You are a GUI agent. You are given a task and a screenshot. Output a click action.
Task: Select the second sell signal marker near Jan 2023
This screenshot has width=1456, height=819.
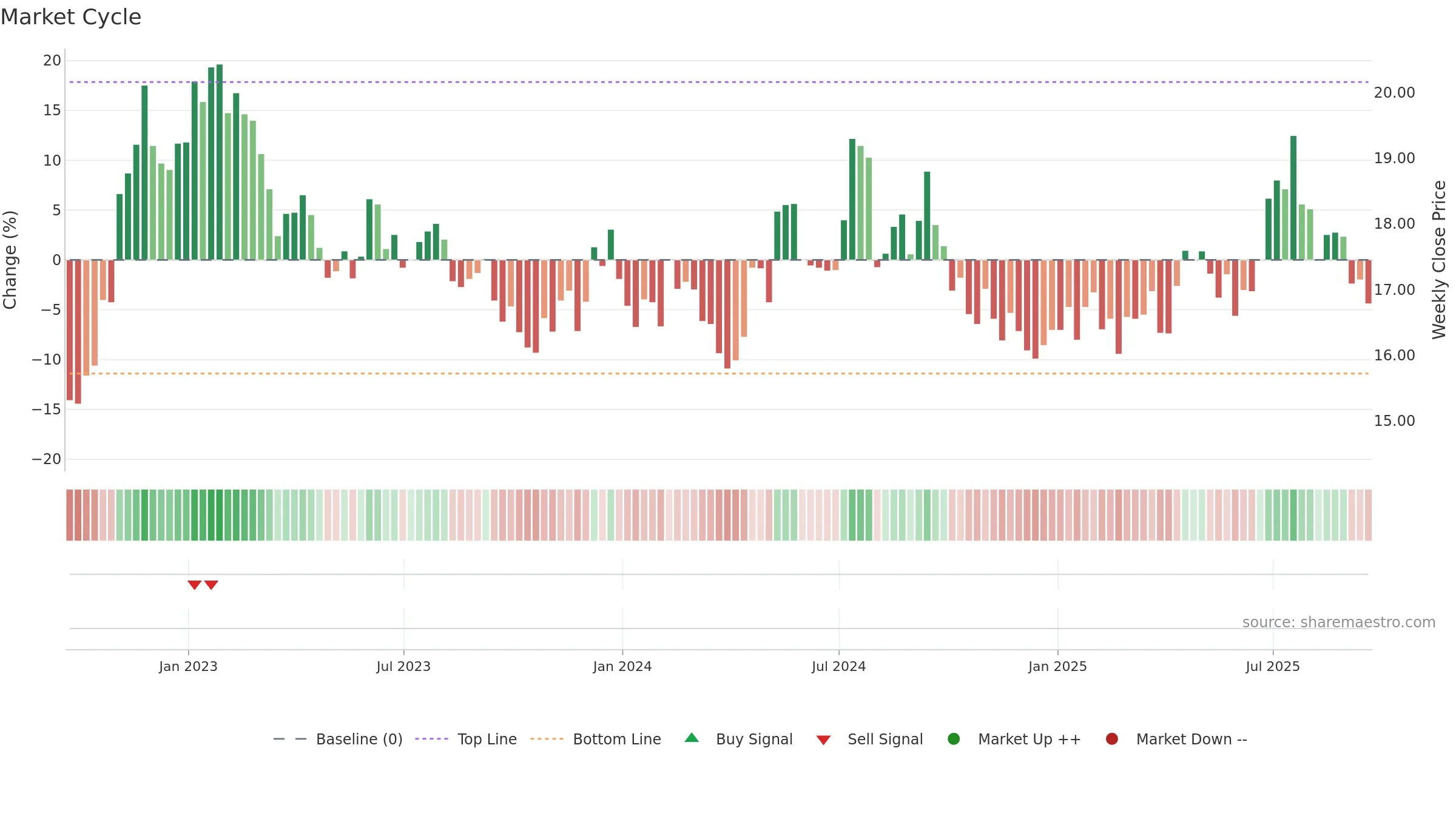211,585
